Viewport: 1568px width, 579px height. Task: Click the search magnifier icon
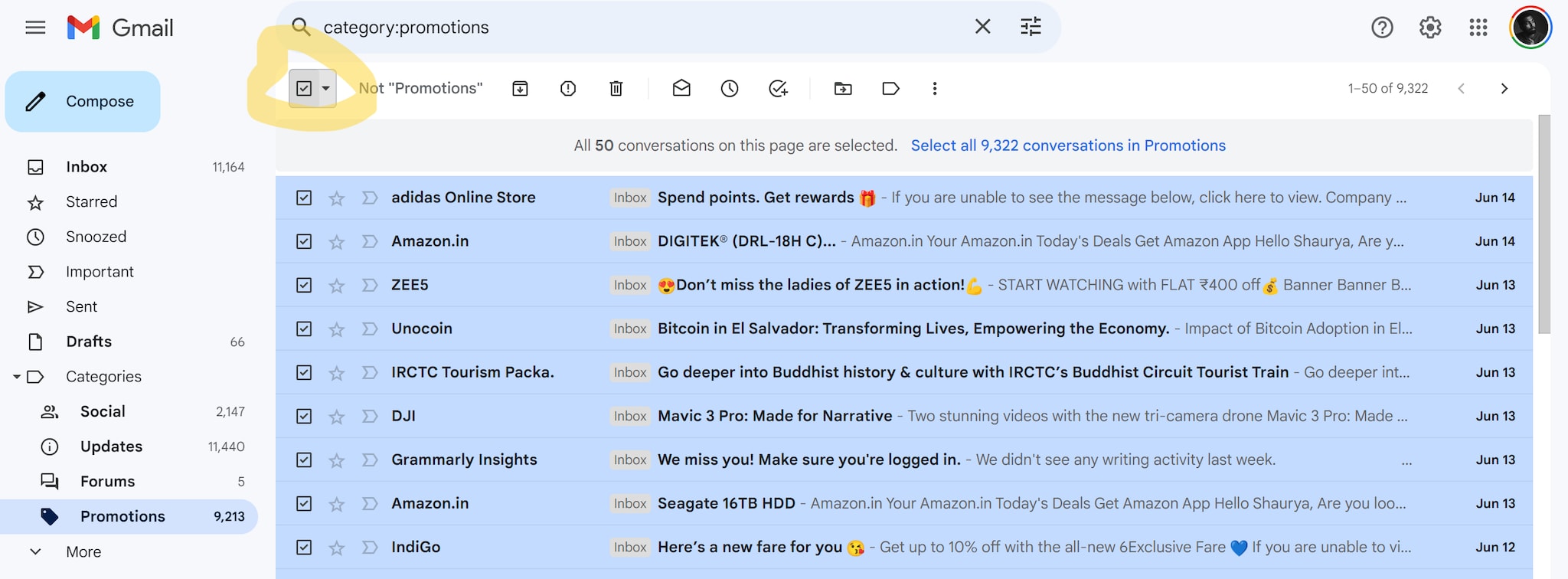pyautogui.click(x=301, y=28)
